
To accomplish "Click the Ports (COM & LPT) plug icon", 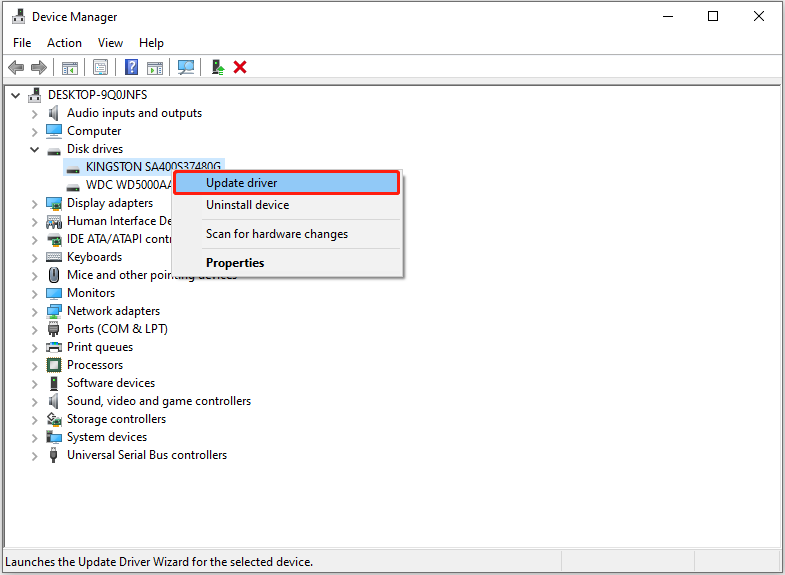I will click(54, 329).
